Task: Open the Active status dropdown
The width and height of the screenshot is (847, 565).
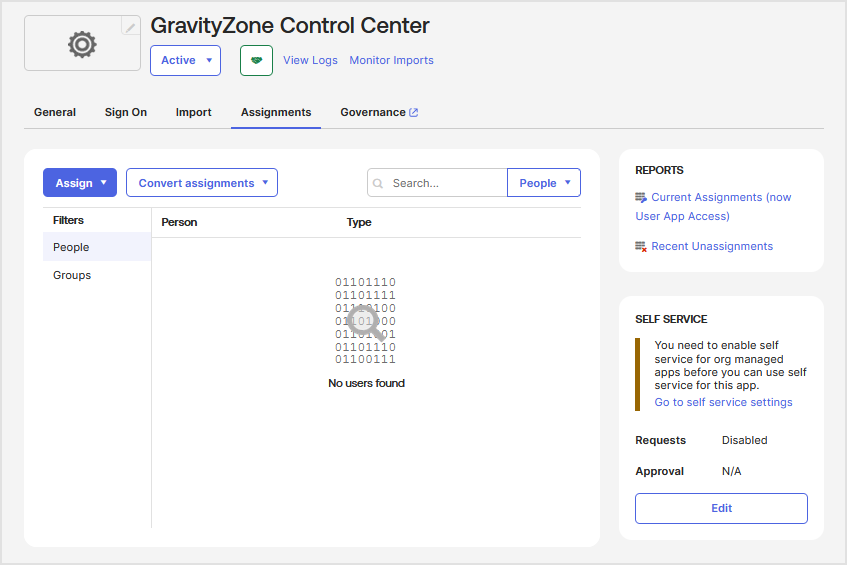Action: (185, 60)
